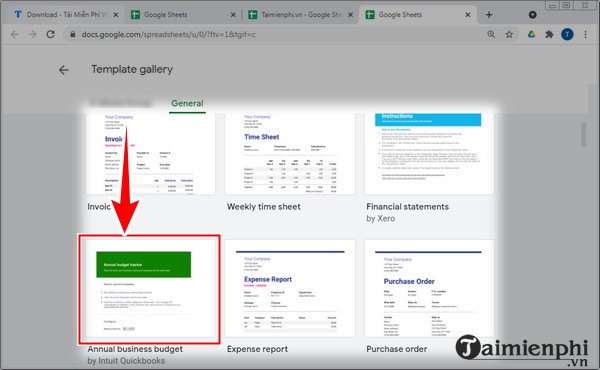
Task: Open the Weekly time sheet template thumbnail
Action: point(290,153)
